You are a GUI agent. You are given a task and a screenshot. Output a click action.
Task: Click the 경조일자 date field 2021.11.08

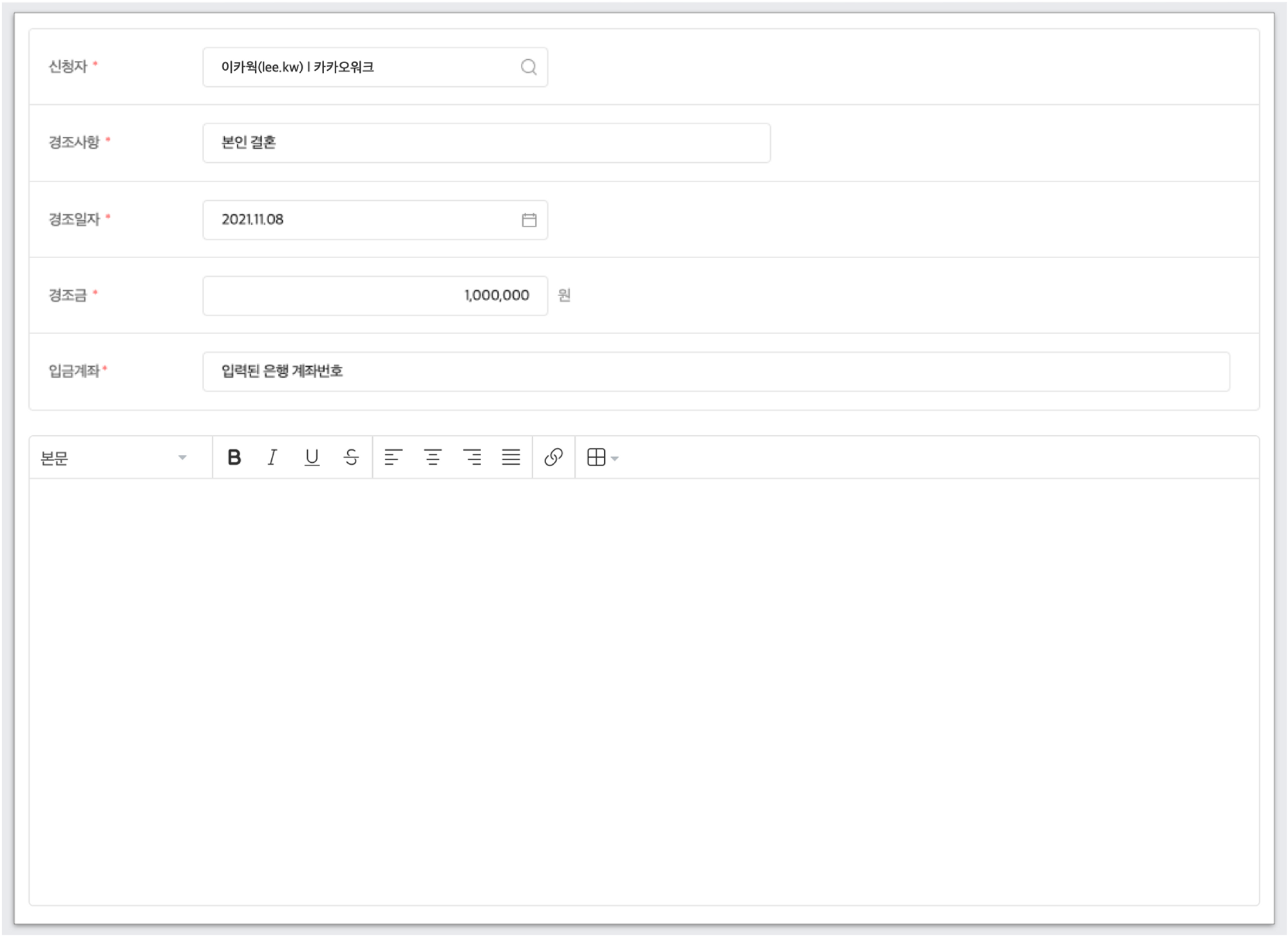(x=361, y=220)
